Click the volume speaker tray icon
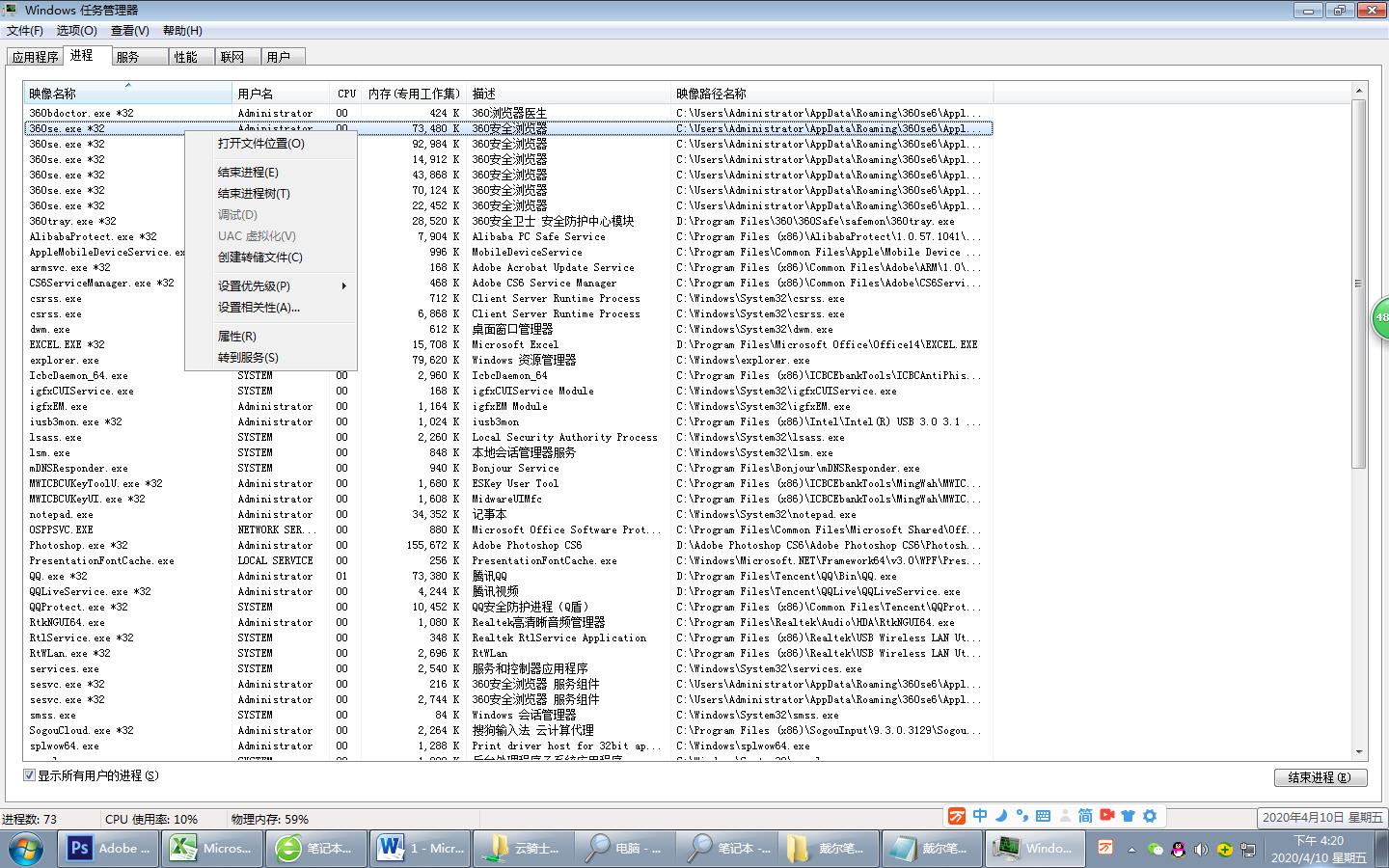The image size is (1389, 868). point(1201,850)
